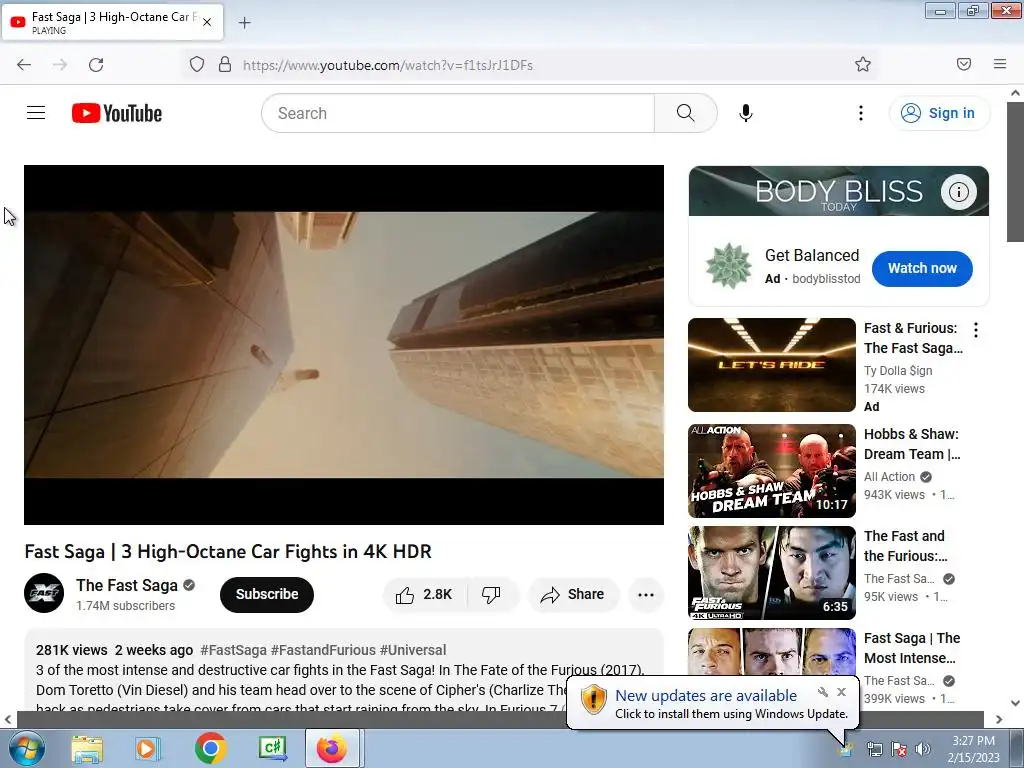
Task: Click the Body Bliss succulent ad logo
Action: 729,266
